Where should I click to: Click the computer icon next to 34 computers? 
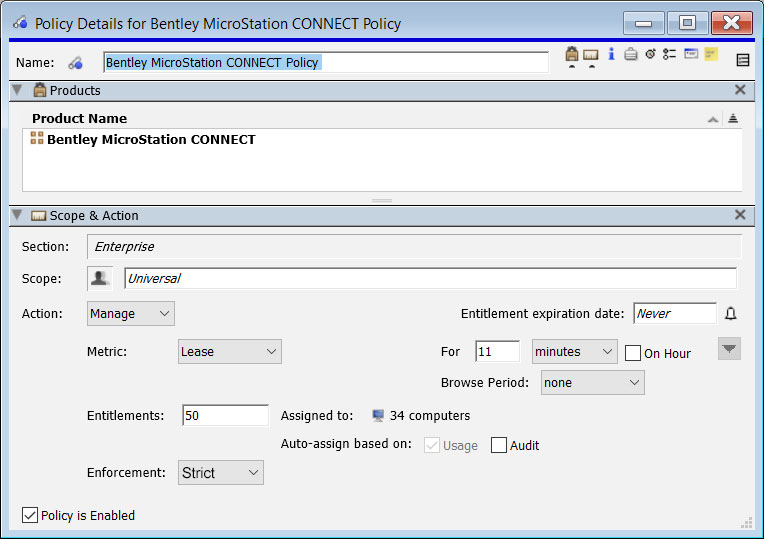378,415
